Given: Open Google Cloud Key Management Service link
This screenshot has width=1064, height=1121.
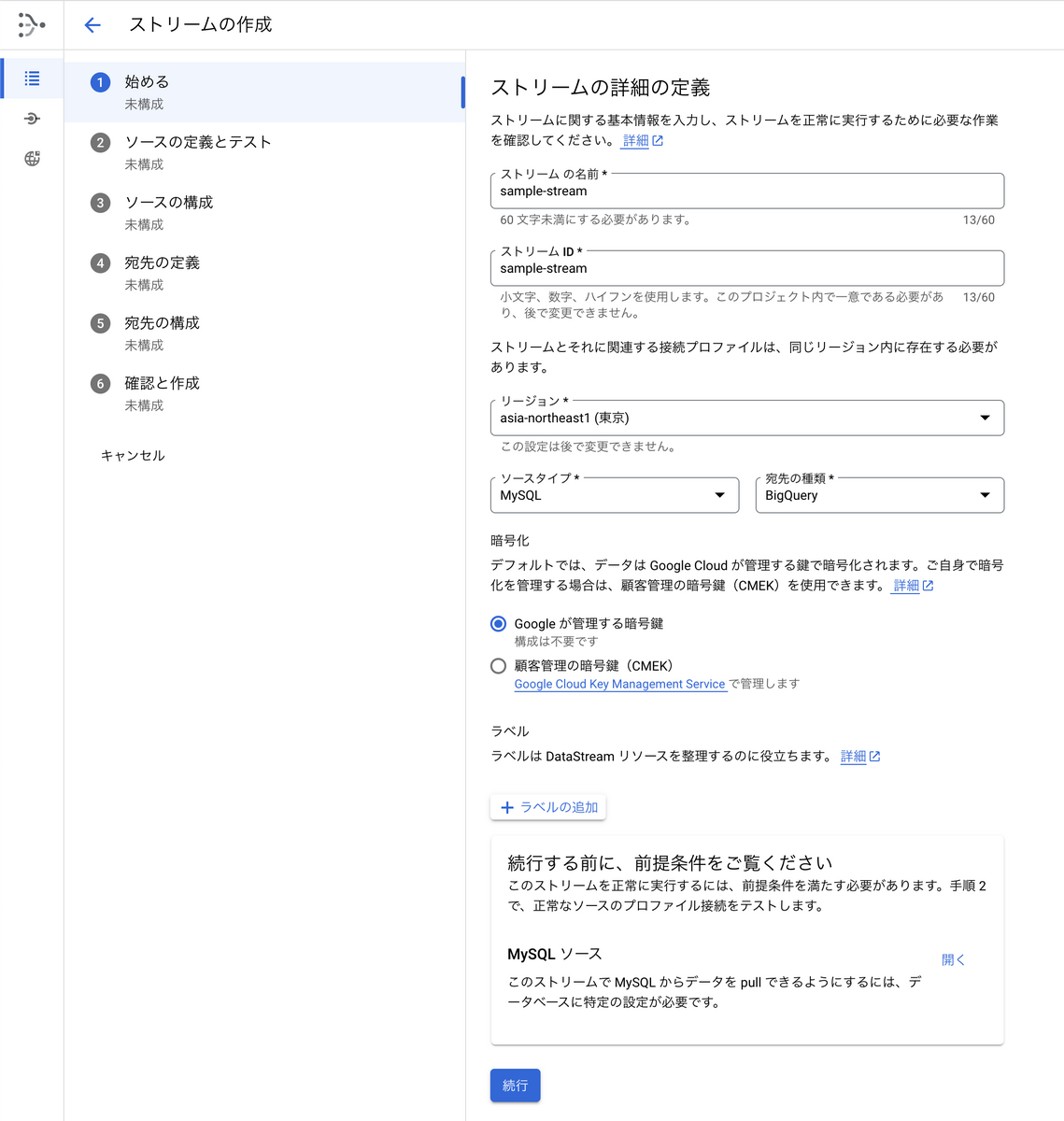Looking at the screenshot, I should point(619,684).
